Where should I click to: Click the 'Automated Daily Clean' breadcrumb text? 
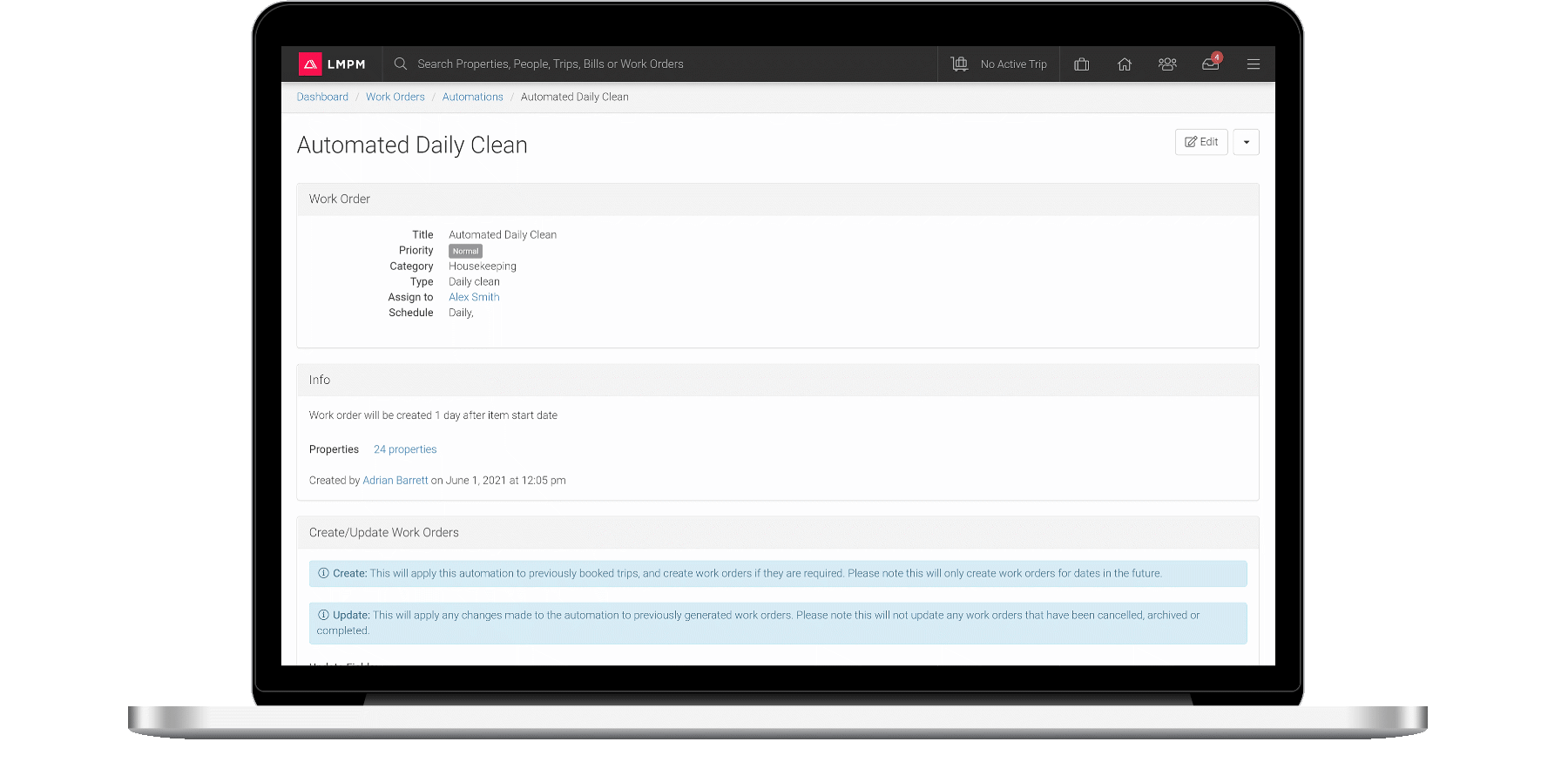tap(575, 97)
